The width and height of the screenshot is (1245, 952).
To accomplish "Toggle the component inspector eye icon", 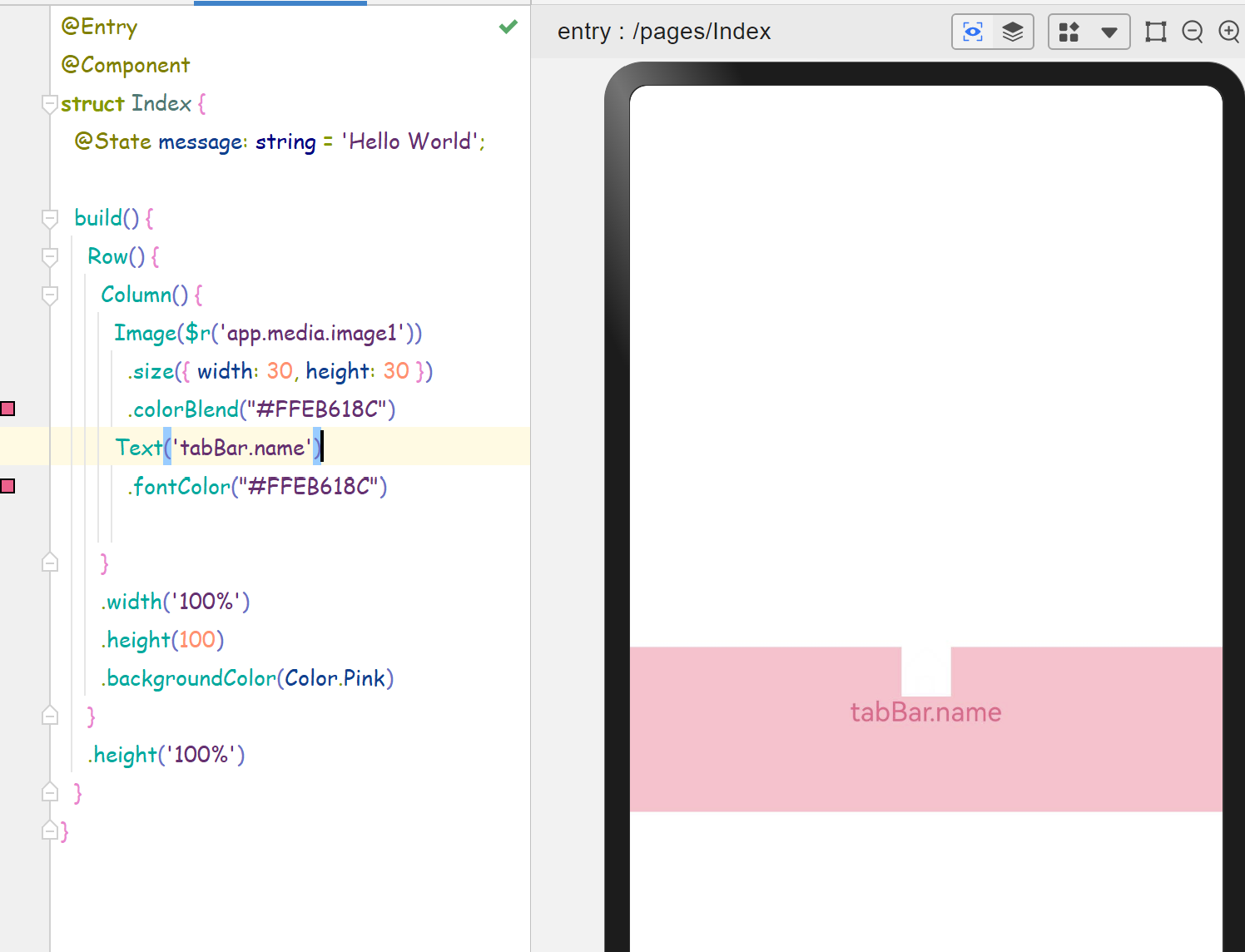I will 973,32.
